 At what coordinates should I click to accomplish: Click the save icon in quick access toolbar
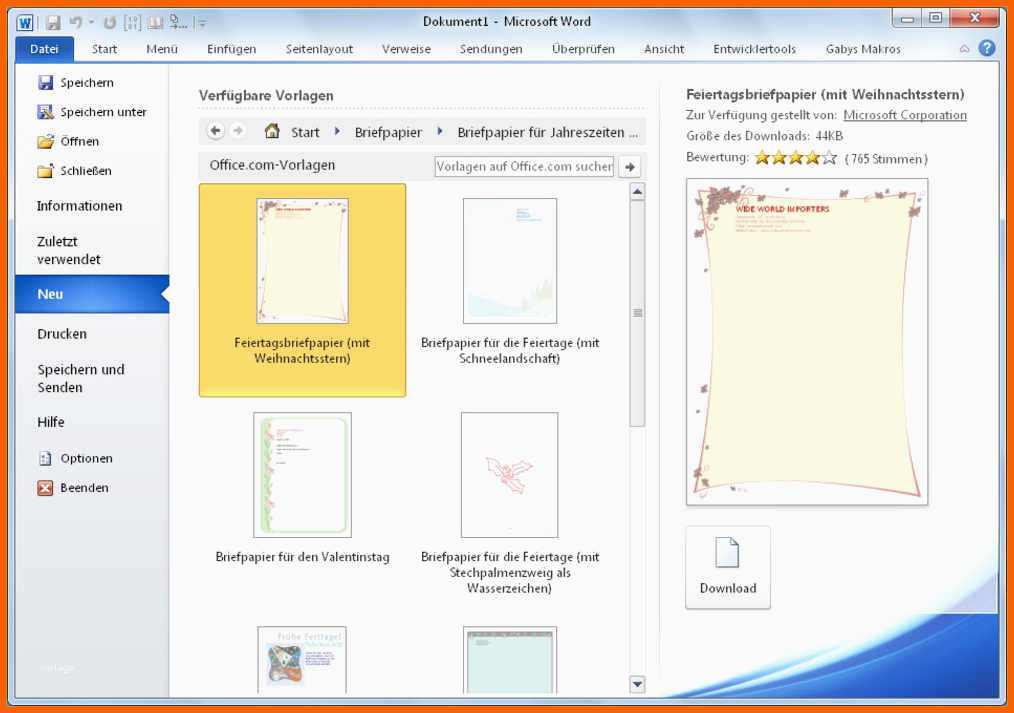(53, 23)
